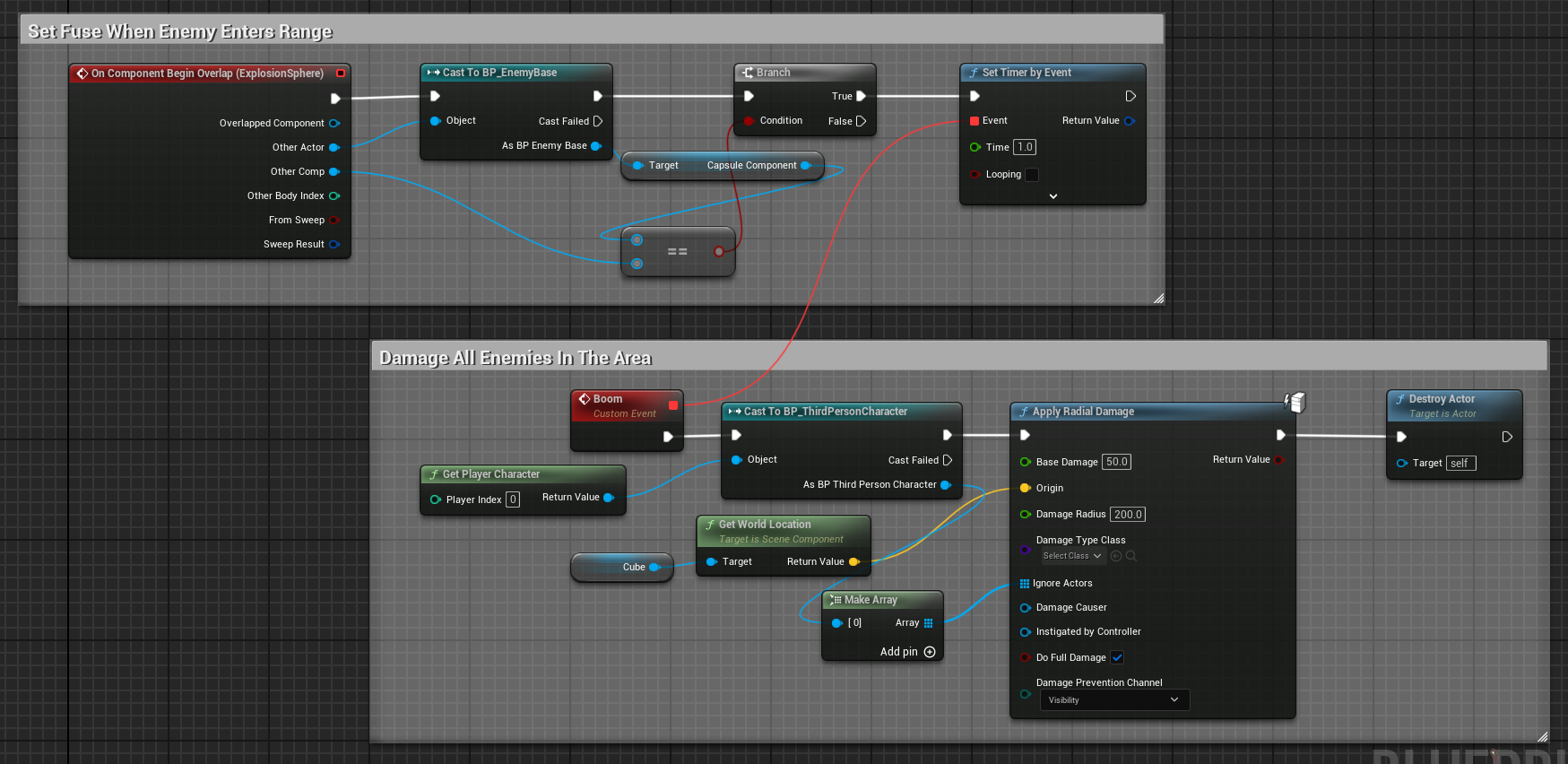The image size is (1568, 764).
Task: Click the Branch False exec pin
Action: coord(862,121)
